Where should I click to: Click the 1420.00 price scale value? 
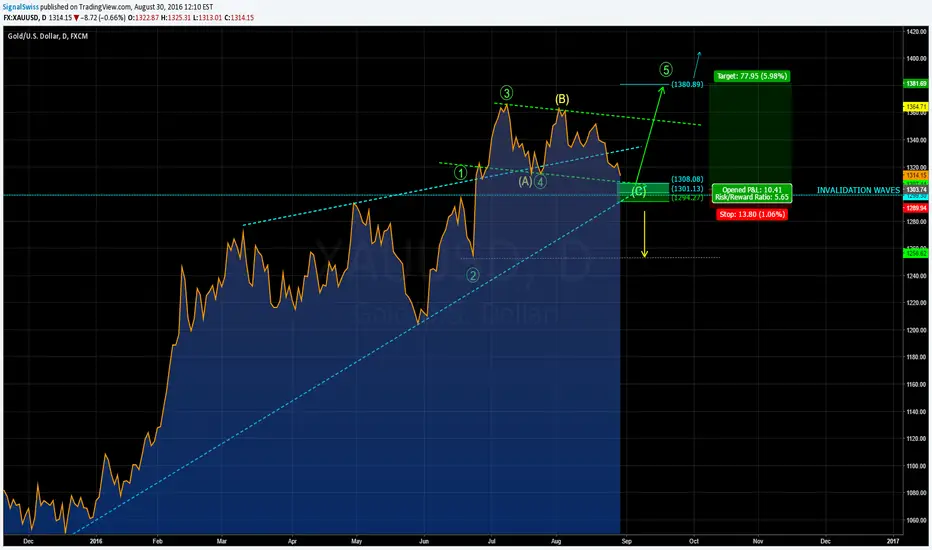(916, 32)
